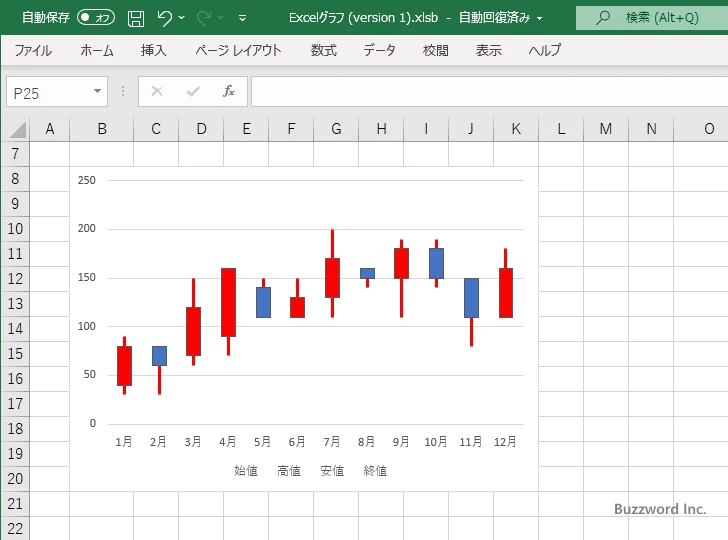Click the formula bar input area
Screen dimensions: 728x540
click(489, 92)
